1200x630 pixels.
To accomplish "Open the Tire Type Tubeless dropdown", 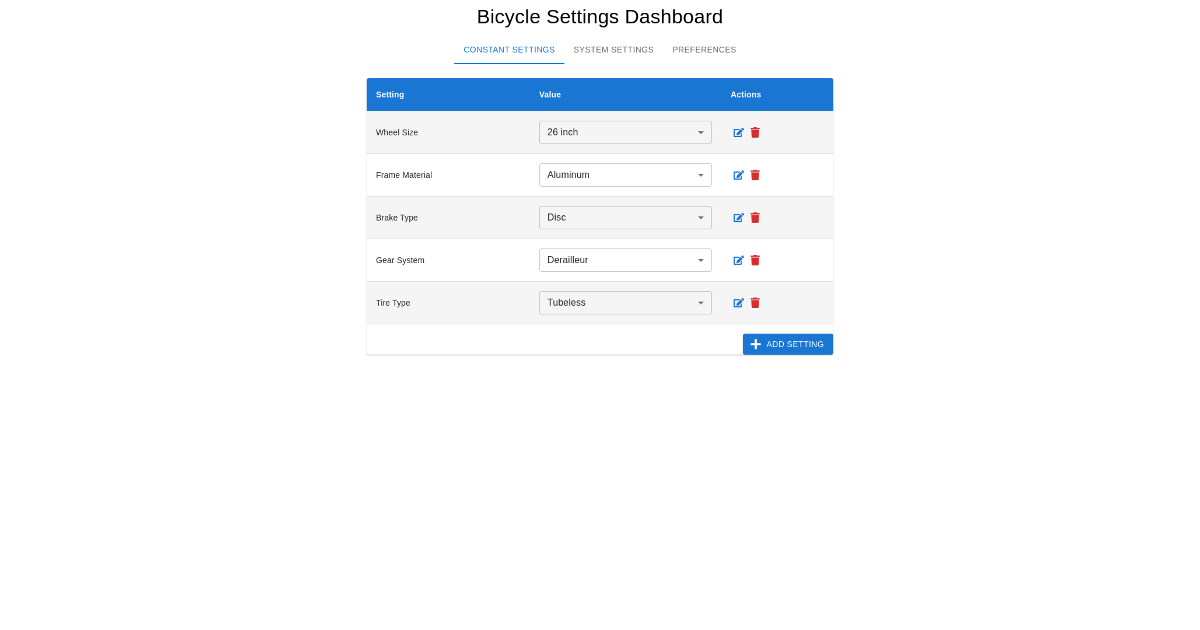I will 625,303.
